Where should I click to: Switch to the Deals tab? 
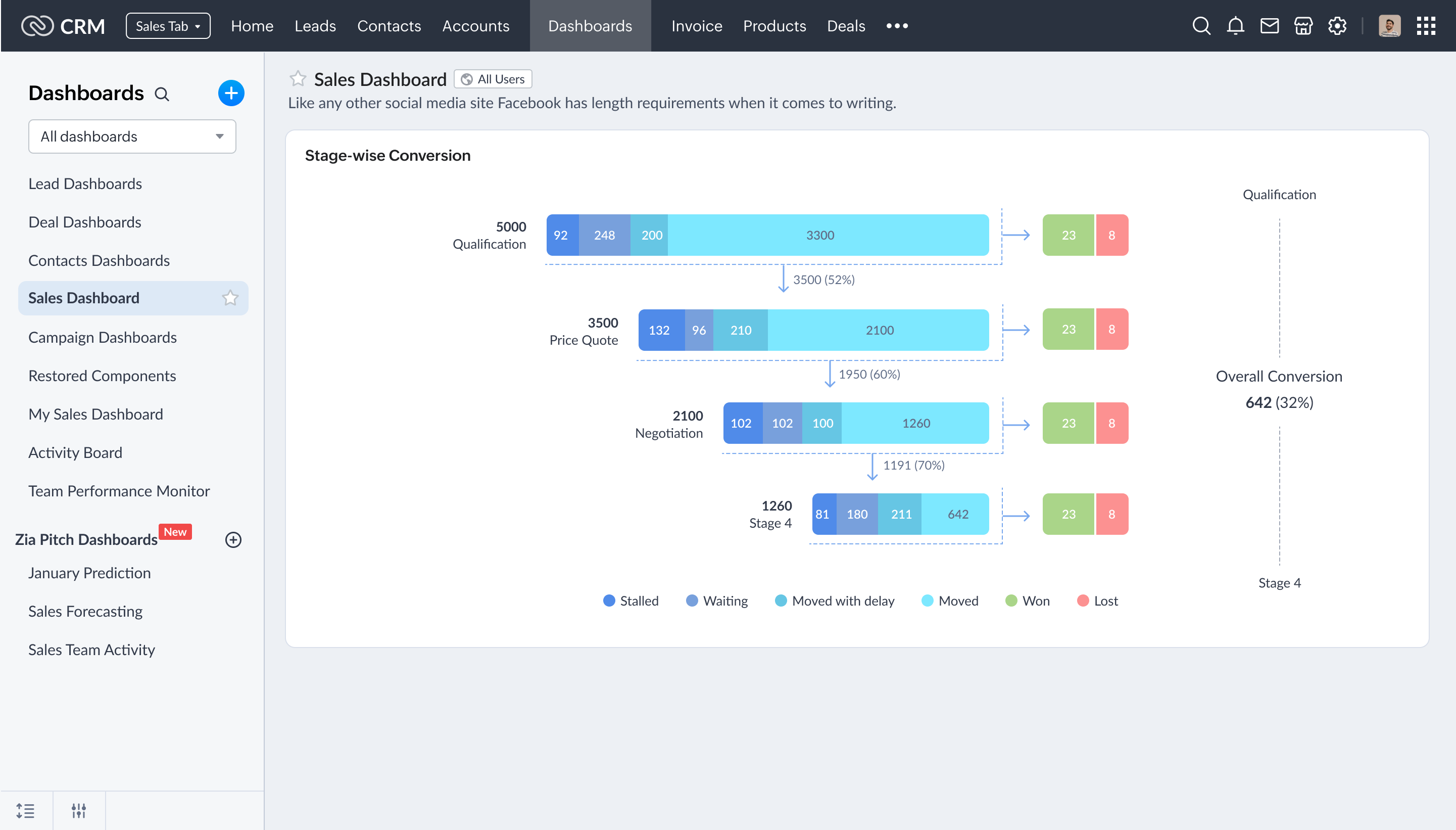846,26
